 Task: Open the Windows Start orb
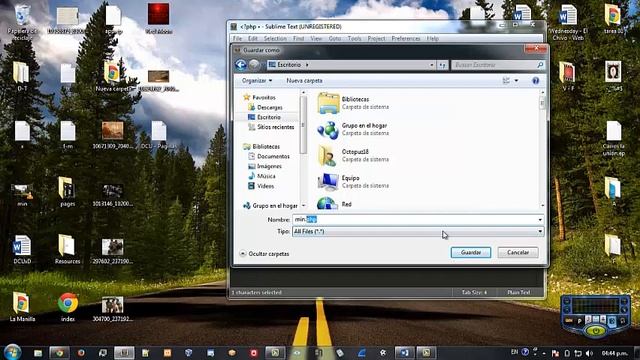(13, 352)
